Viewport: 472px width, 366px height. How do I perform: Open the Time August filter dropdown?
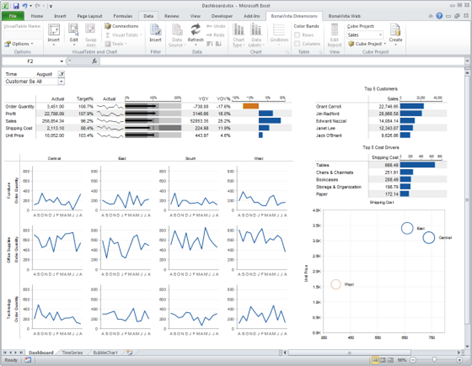point(61,74)
